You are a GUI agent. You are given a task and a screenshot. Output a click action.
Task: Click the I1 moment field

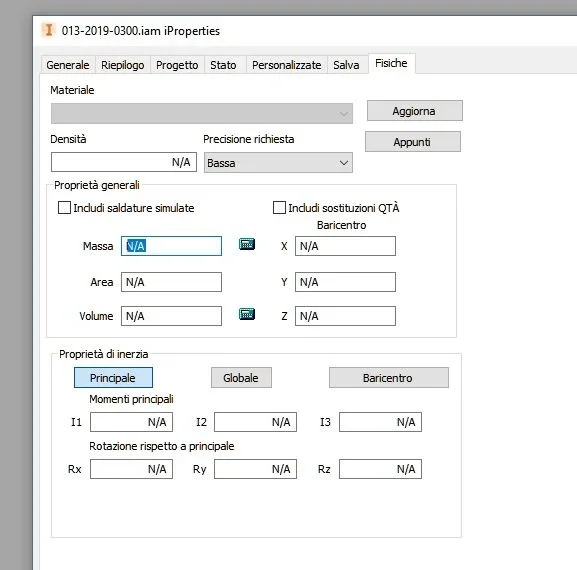pos(131,422)
